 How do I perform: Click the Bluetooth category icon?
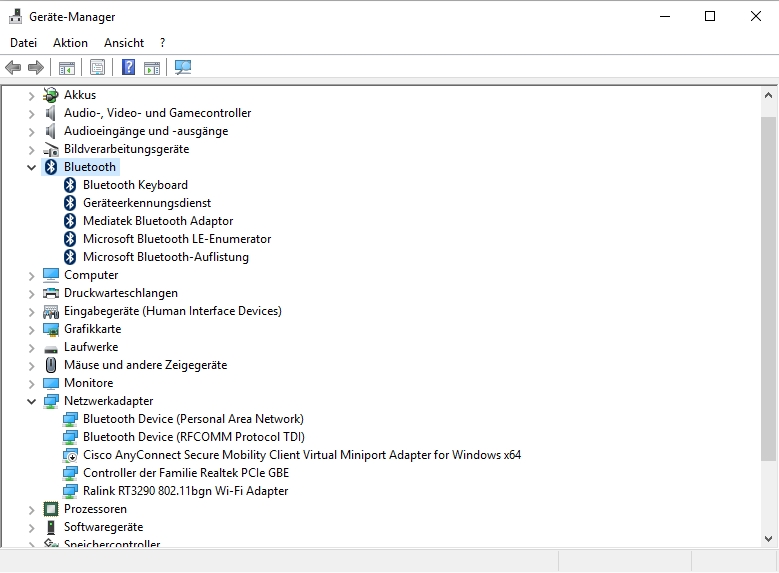[51, 167]
